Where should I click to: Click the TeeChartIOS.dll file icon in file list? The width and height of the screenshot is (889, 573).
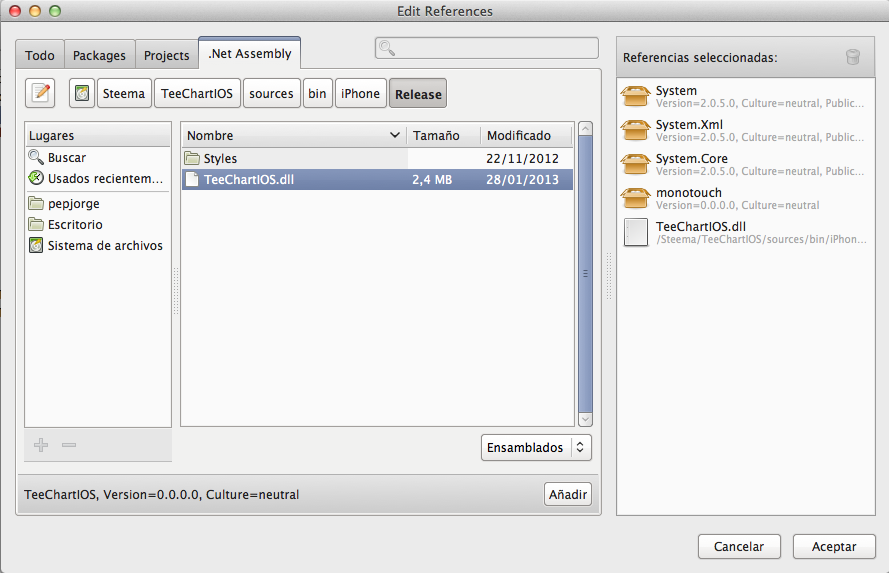(x=193, y=179)
